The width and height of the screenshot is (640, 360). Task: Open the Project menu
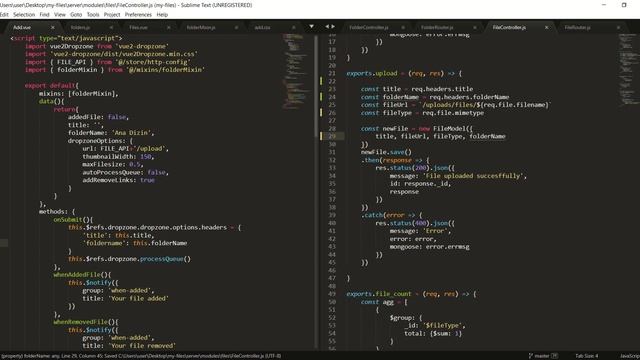pos(112,14)
